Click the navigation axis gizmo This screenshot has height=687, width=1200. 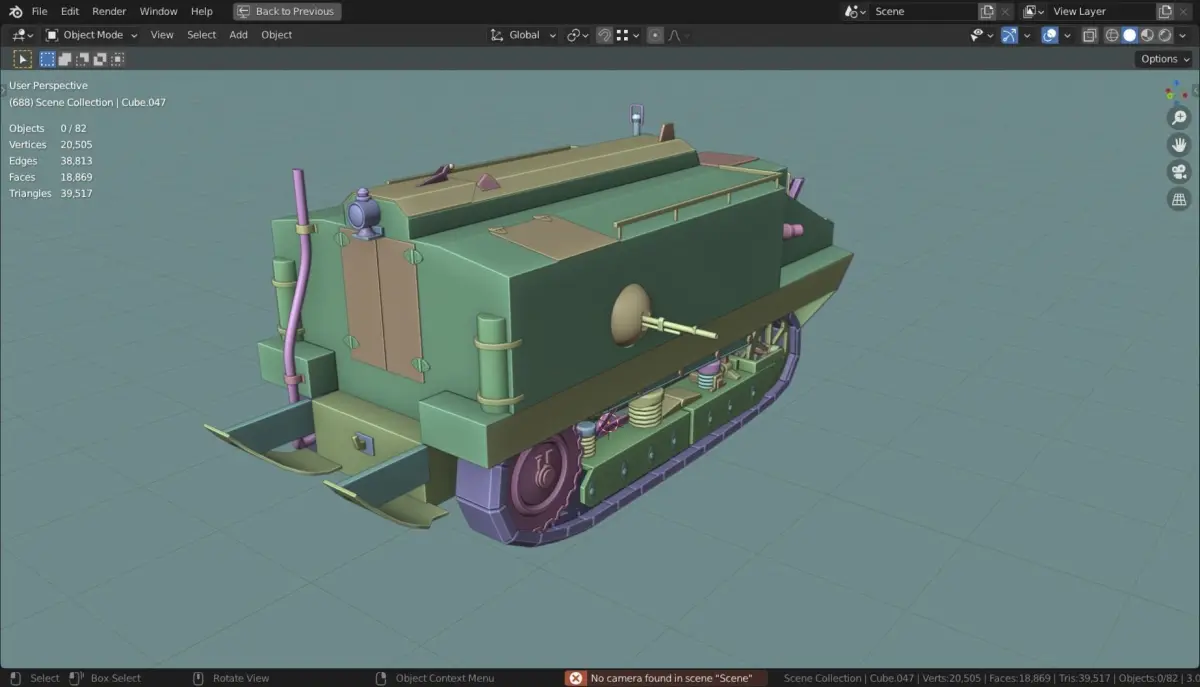pyautogui.click(x=1176, y=91)
